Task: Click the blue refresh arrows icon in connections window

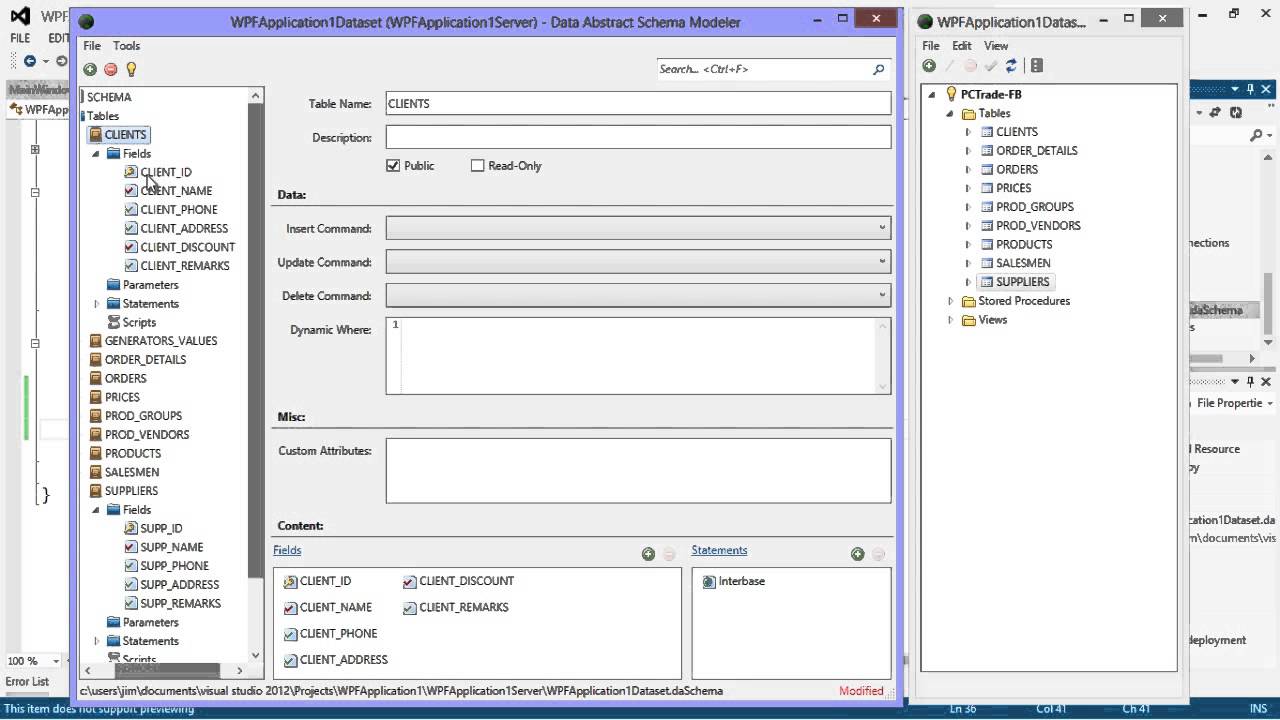Action: 1011,66
